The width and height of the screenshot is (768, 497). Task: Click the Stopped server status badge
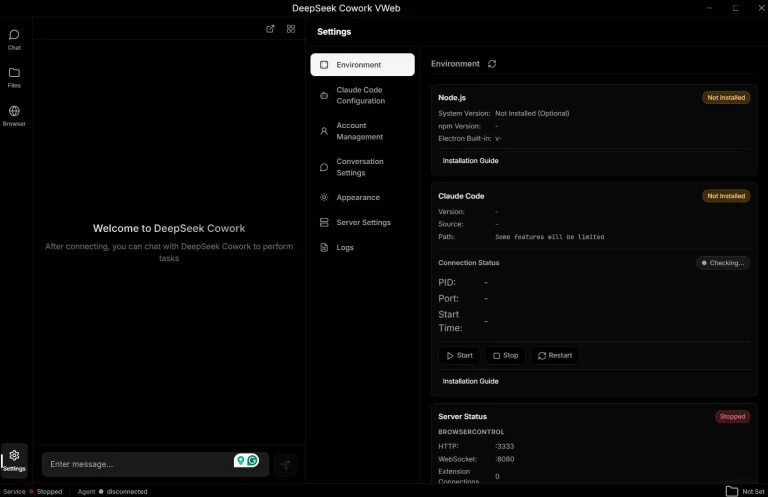[732, 417]
